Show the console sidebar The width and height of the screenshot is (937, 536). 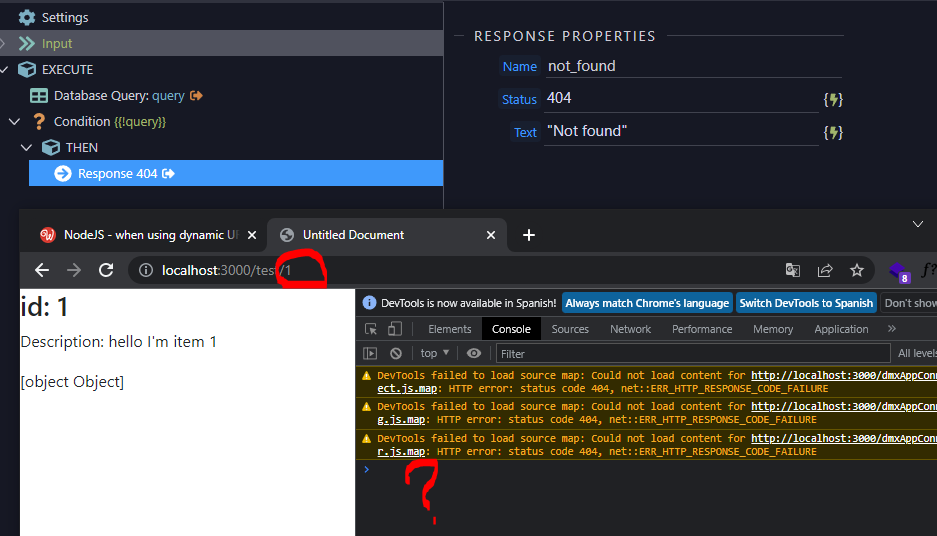click(x=370, y=354)
